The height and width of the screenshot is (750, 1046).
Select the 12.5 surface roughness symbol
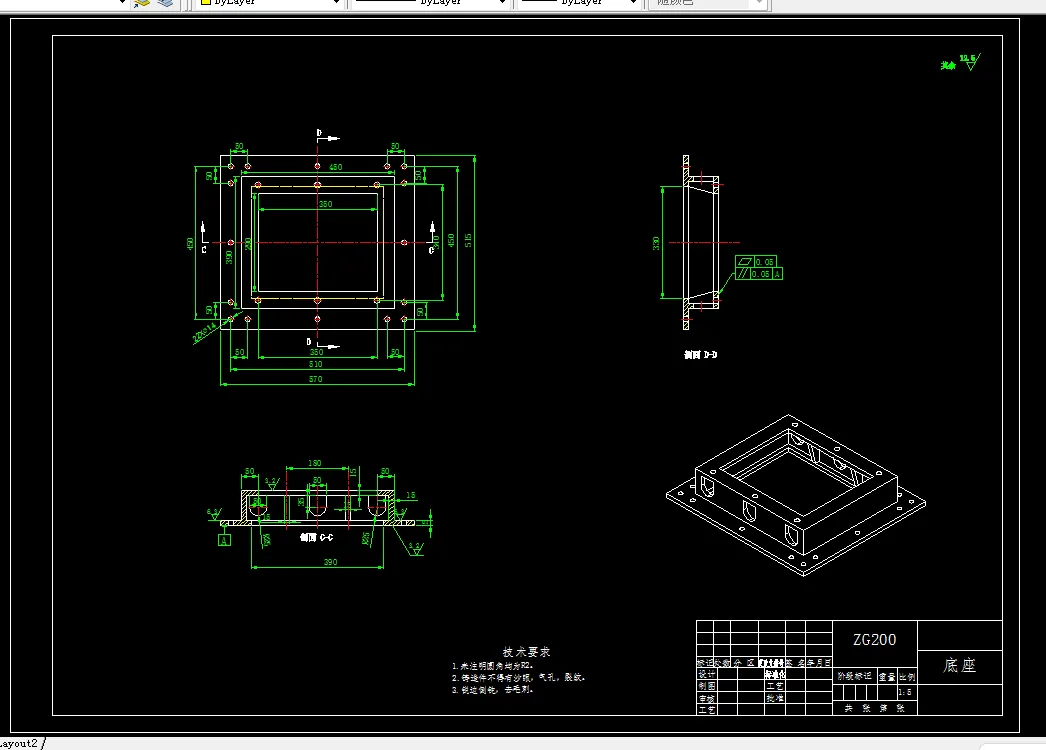[x=969, y=62]
